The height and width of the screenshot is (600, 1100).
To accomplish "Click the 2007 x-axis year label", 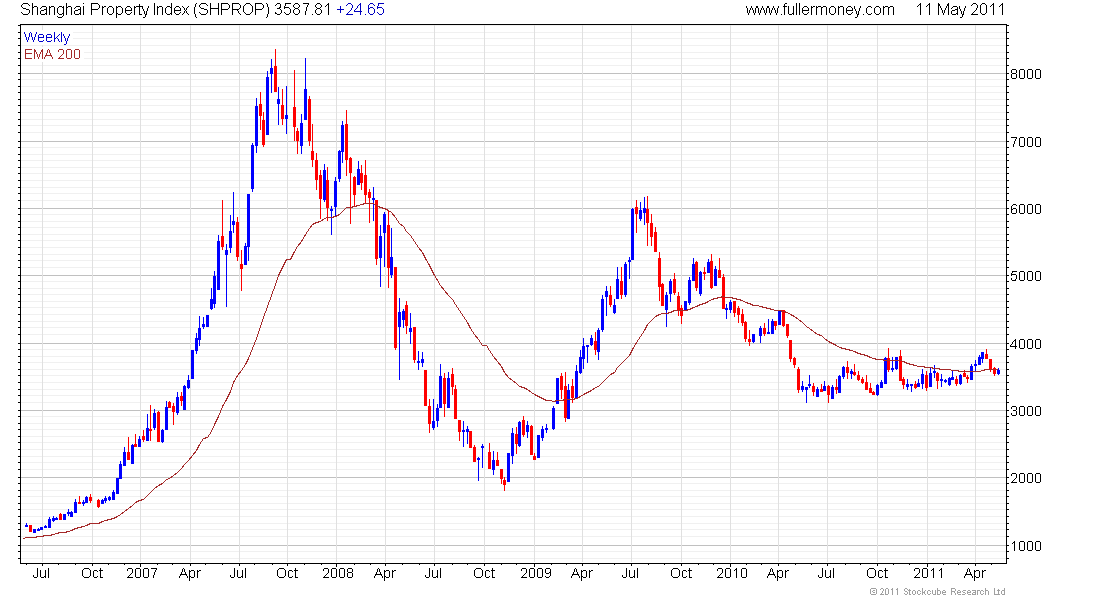I will pos(142,573).
